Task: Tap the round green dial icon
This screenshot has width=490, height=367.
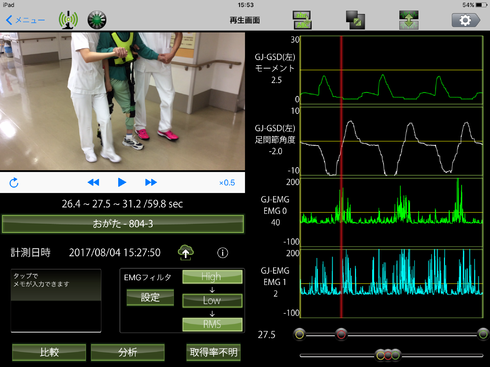Action: coord(97,20)
